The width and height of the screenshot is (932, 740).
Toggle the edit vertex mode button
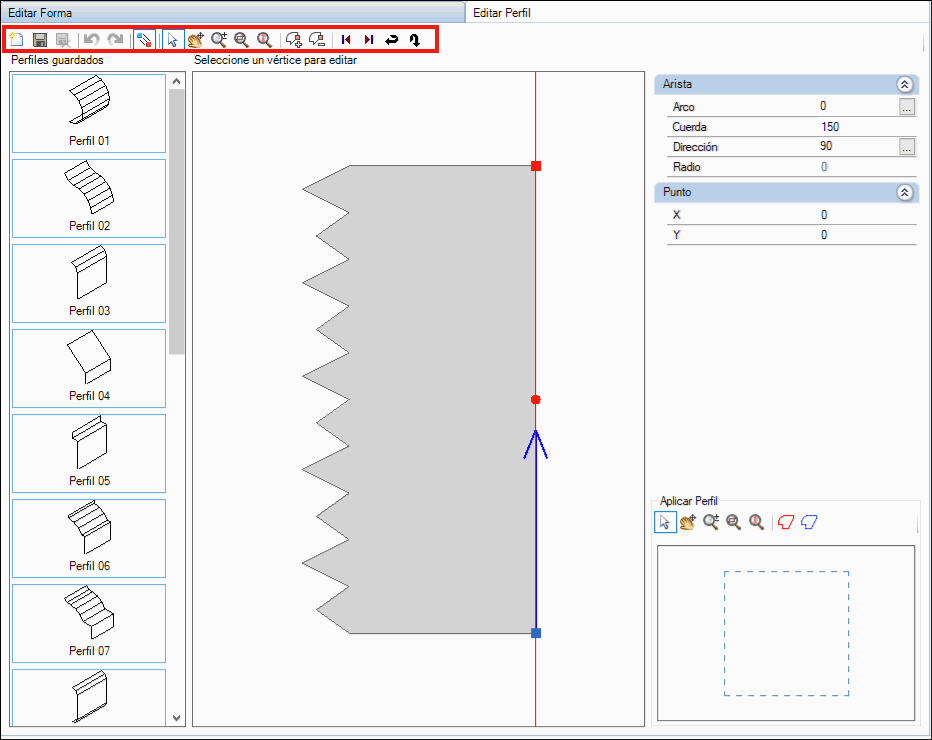(145, 40)
